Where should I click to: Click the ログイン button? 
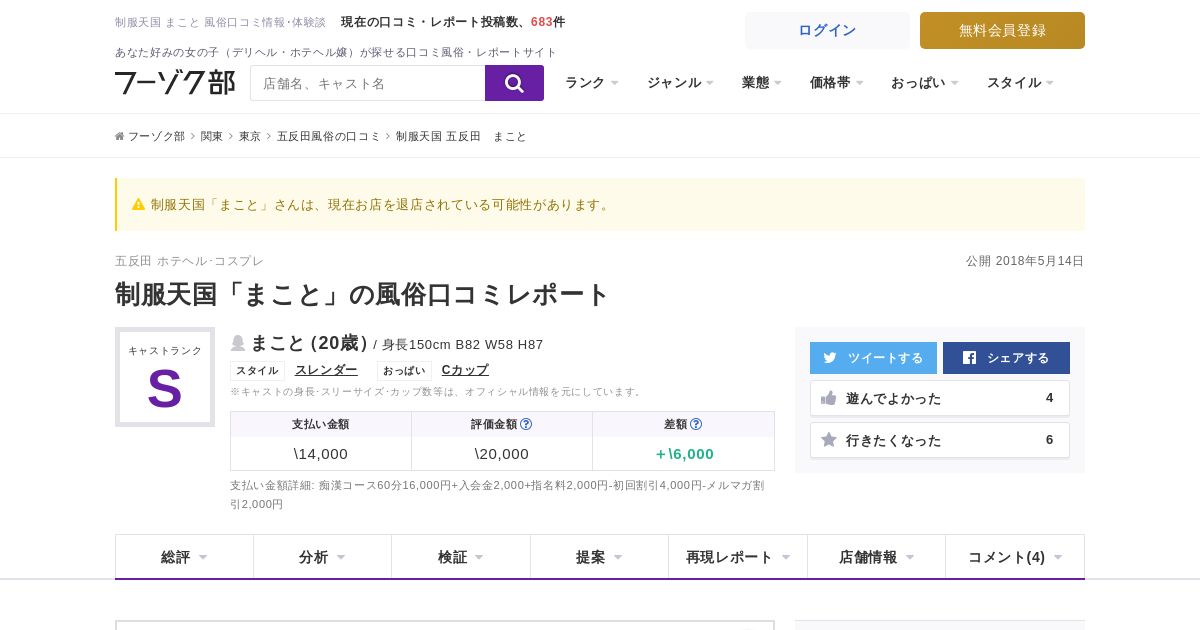[827, 30]
